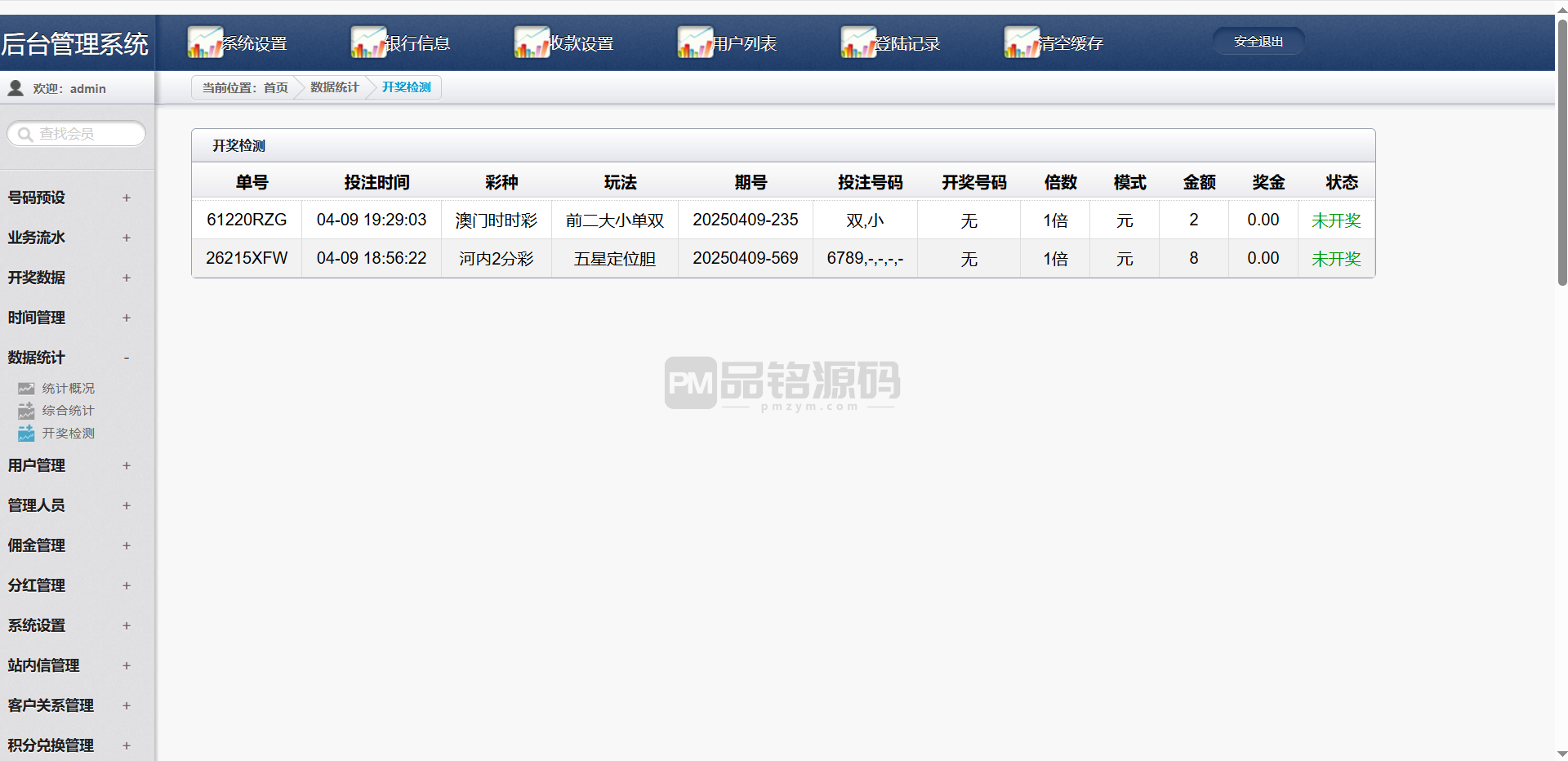Click the 收款设置 chart icon

(532, 42)
